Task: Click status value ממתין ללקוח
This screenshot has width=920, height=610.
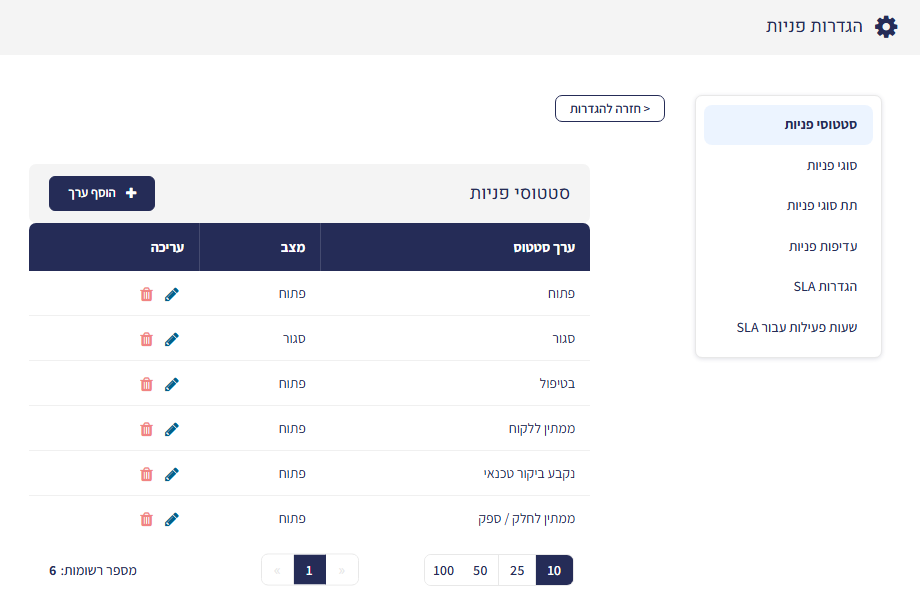Action: coord(542,429)
